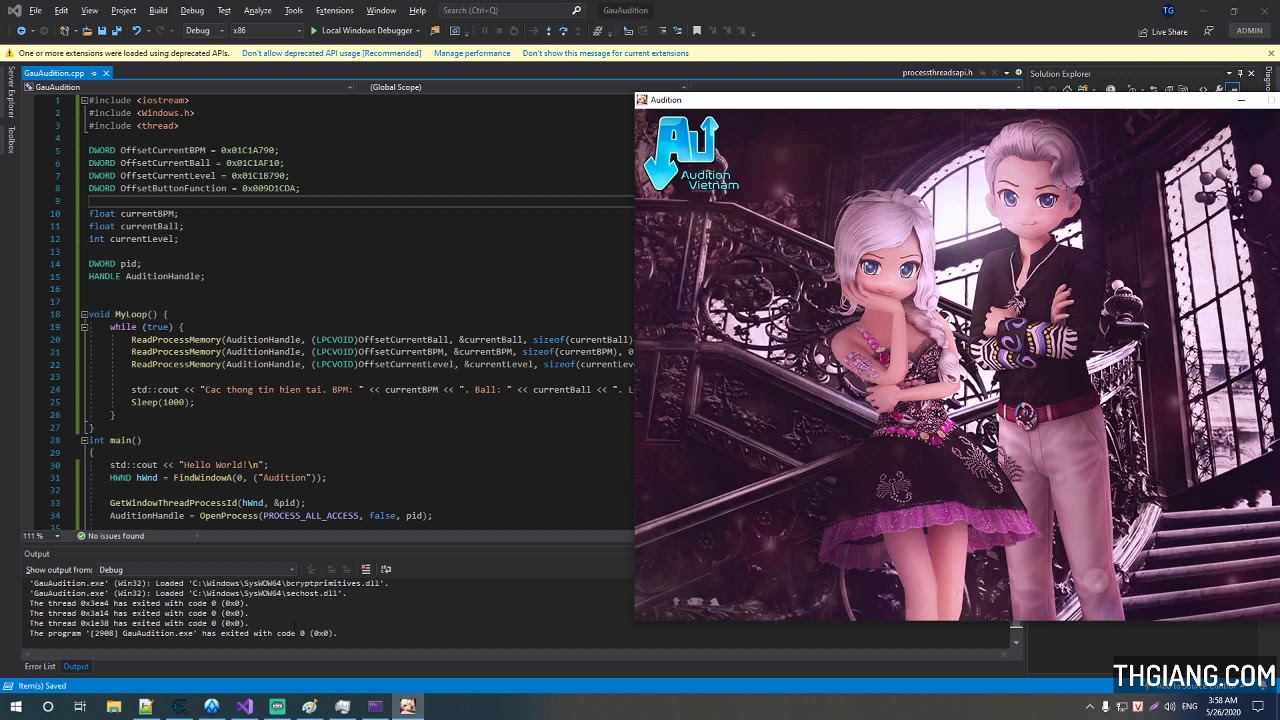The image size is (1280, 720).
Task: Open the GauAudition project scope dropdown
Action: [x=187, y=87]
